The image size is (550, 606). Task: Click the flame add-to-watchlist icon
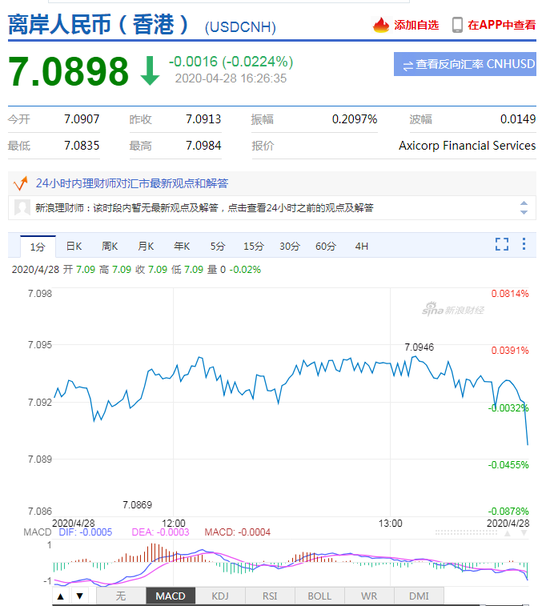click(381, 25)
